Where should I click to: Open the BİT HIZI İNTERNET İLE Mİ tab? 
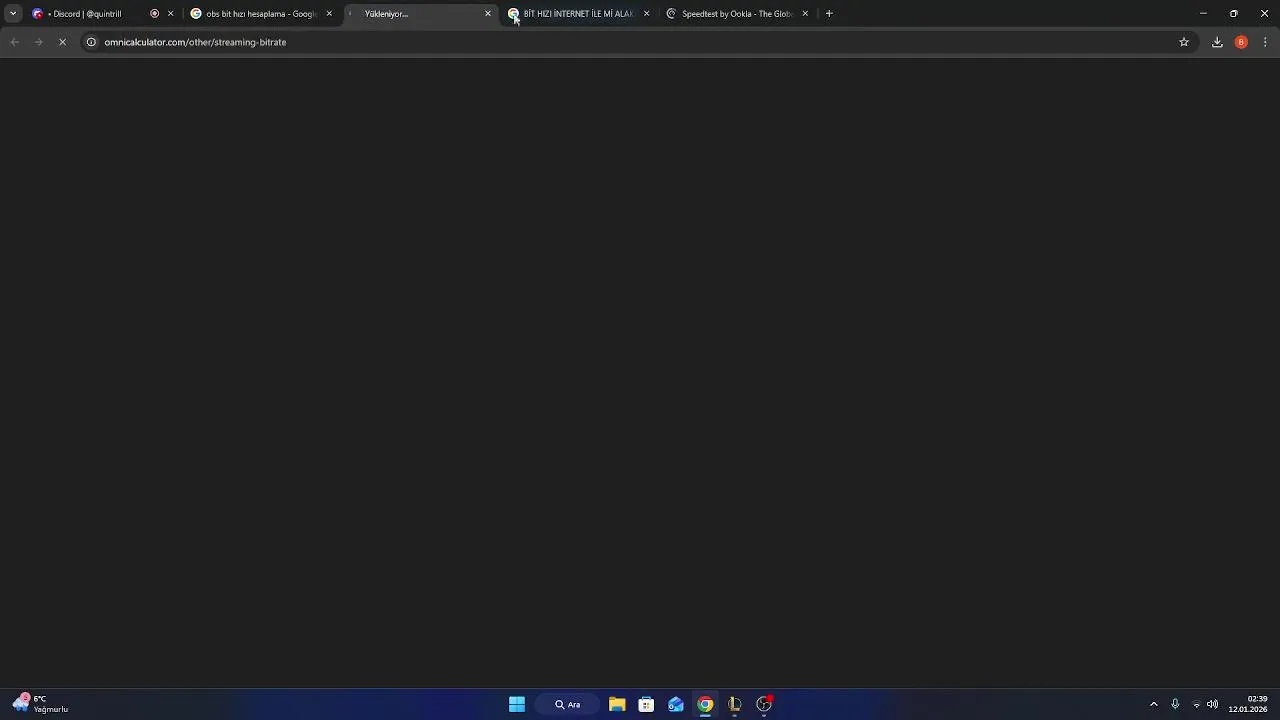pyautogui.click(x=577, y=14)
